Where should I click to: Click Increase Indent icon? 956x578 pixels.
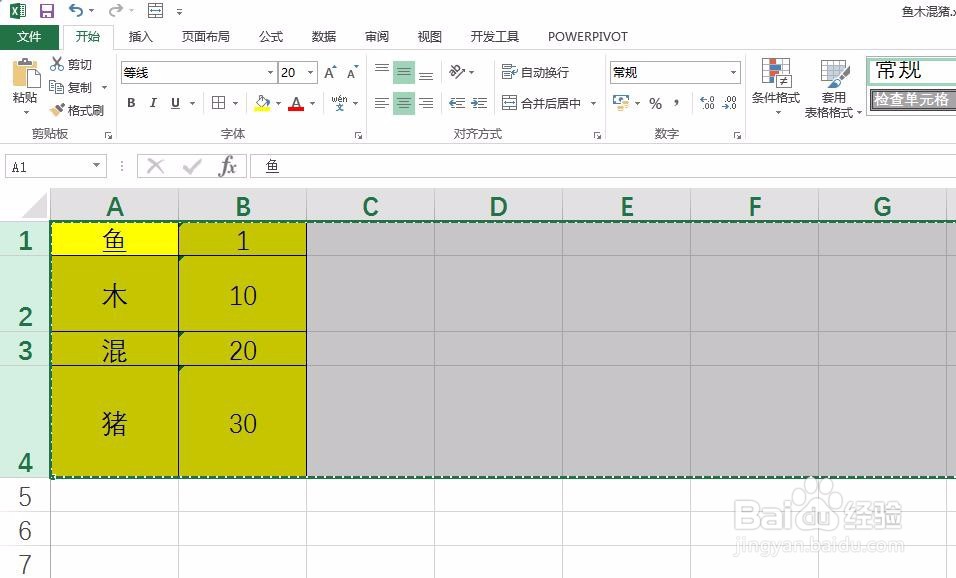479,103
